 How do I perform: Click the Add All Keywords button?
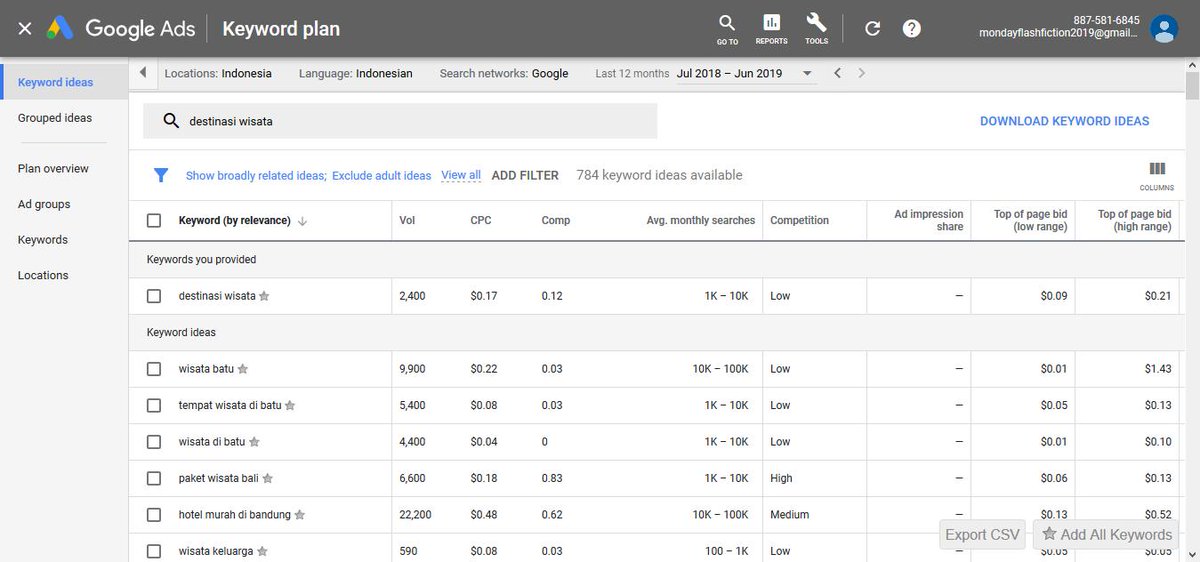click(x=1106, y=535)
